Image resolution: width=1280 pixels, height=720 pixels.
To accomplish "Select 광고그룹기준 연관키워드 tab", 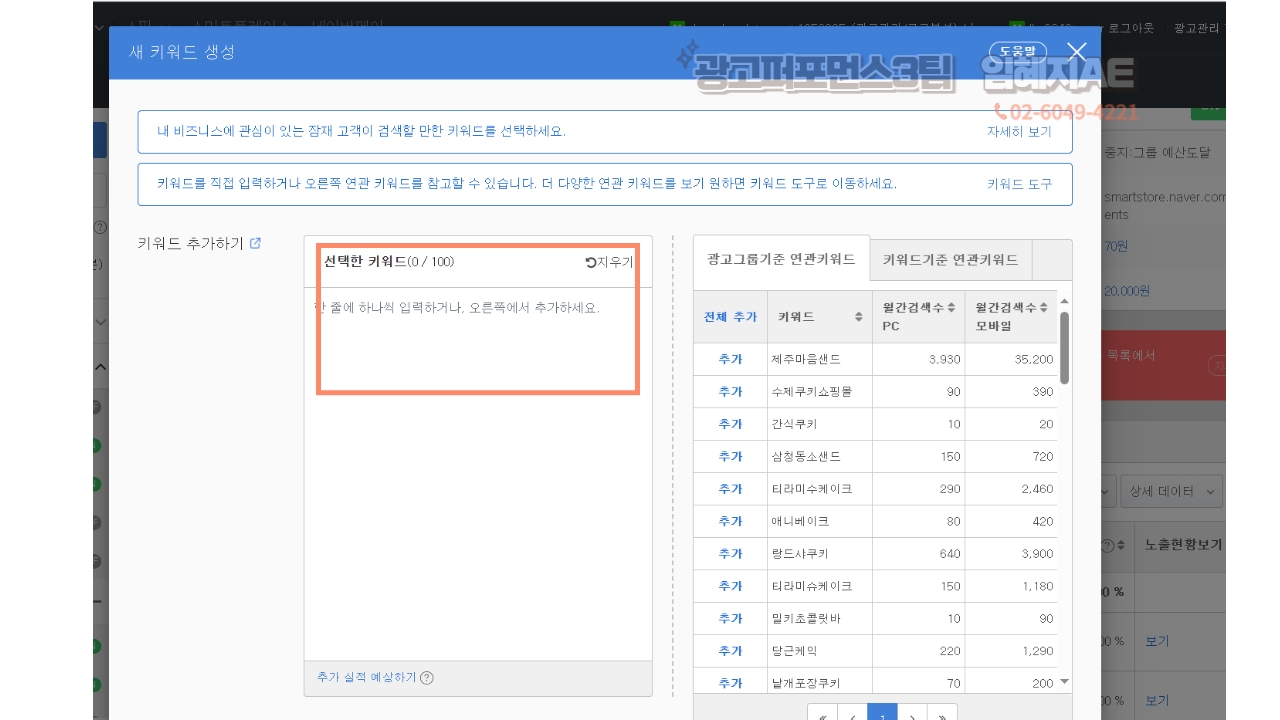I will pos(781,260).
